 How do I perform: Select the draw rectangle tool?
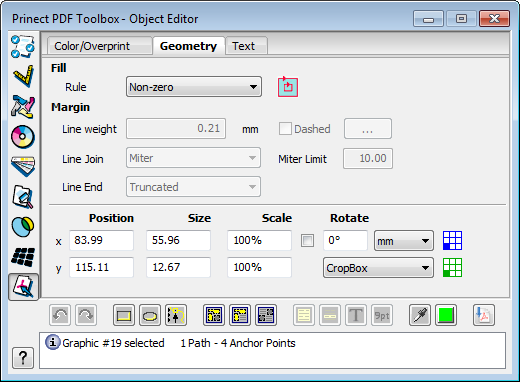pyautogui.click(x=124, y=315)
